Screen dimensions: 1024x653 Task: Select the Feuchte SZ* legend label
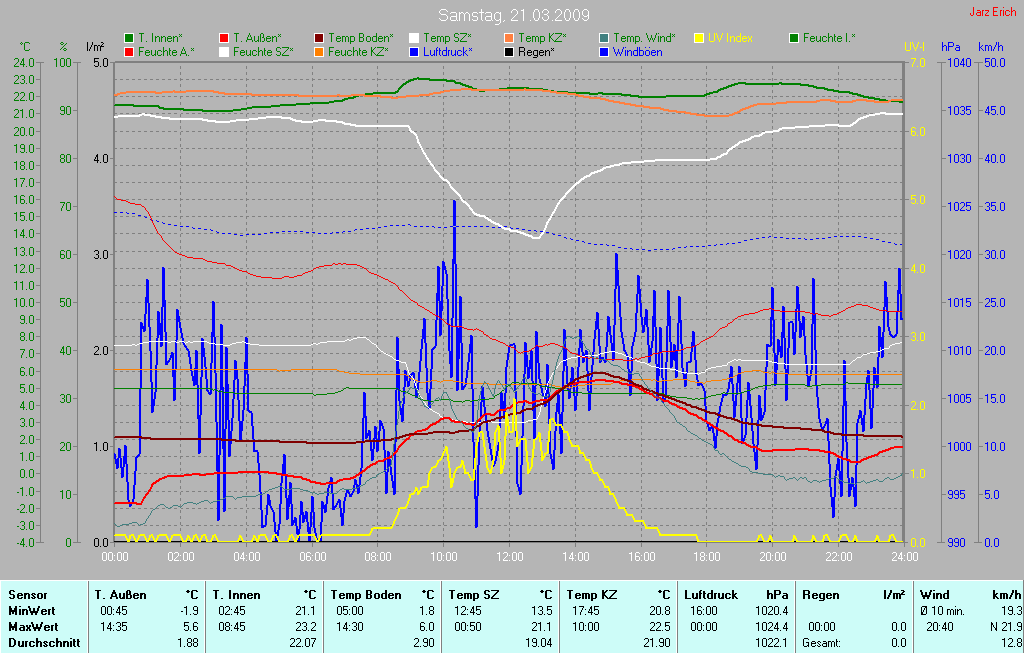tap(264, 52)
